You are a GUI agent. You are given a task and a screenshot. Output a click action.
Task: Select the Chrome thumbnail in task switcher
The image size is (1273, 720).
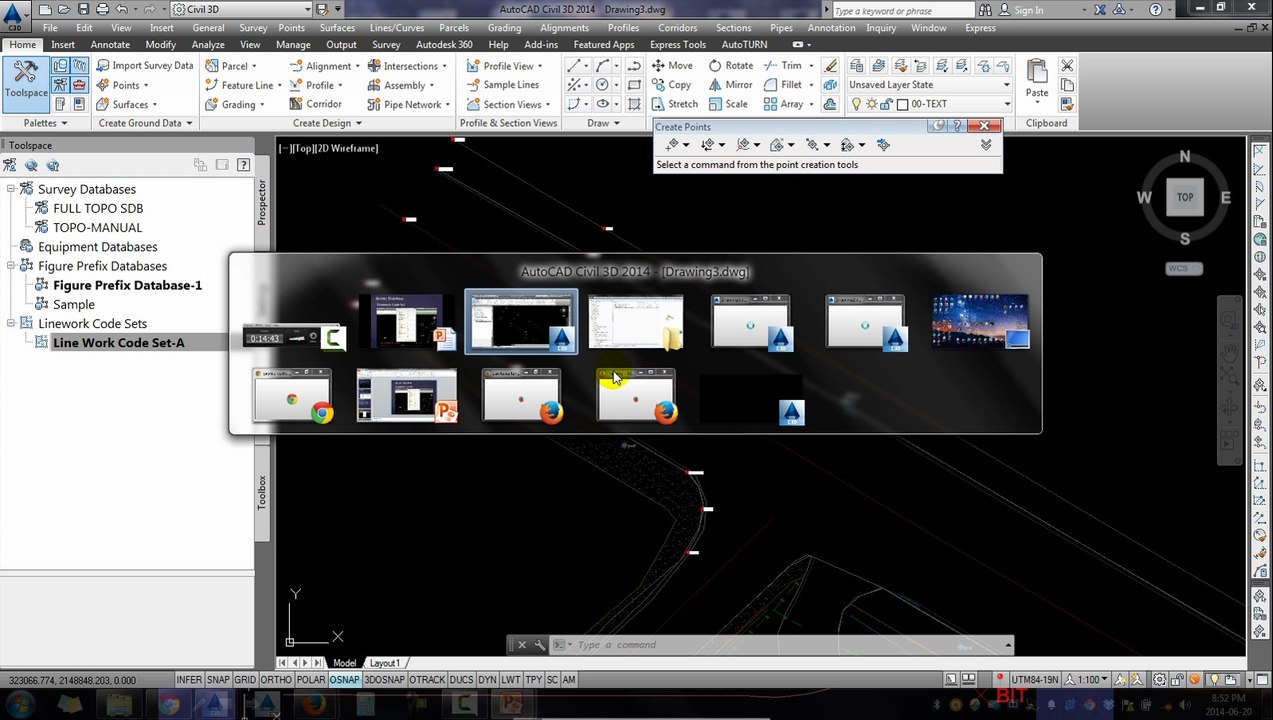(293, 396)
